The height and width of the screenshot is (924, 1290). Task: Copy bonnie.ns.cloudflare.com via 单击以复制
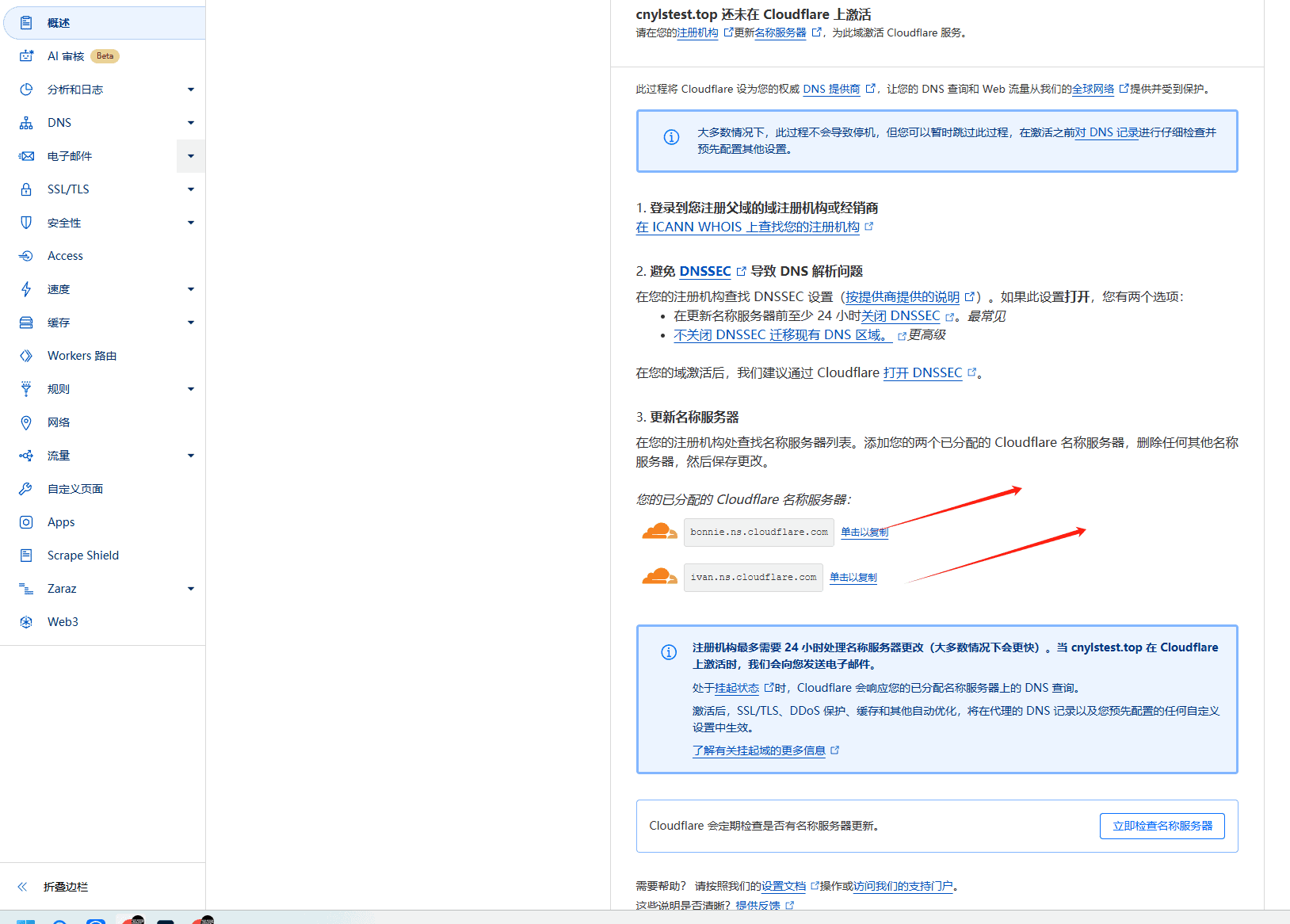point(864,532)
